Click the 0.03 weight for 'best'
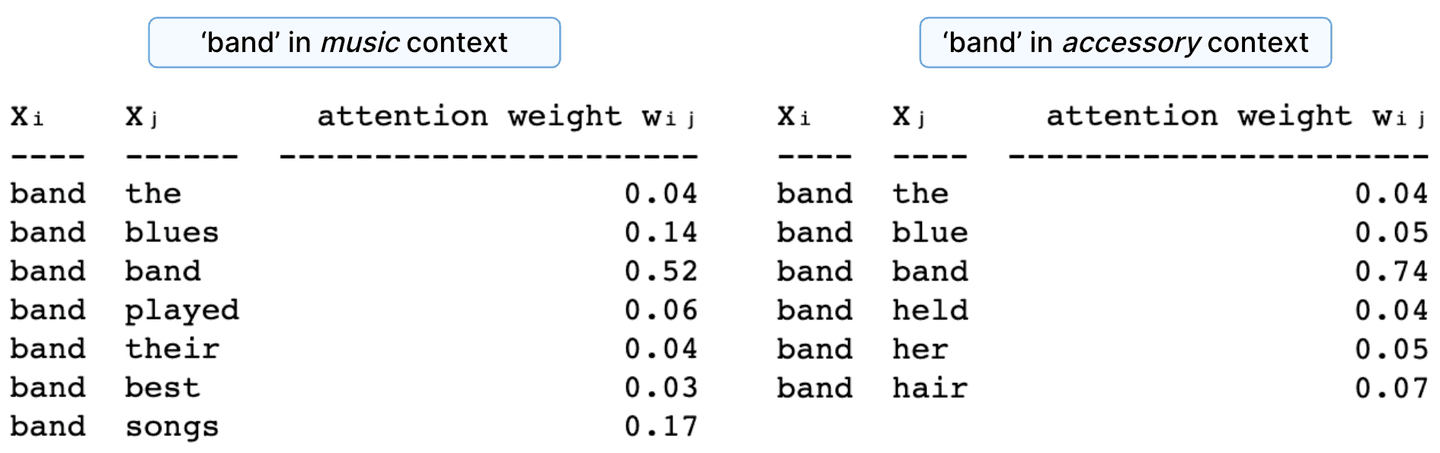This screenshot has height=453, width=1440. [x=660, y=388]
